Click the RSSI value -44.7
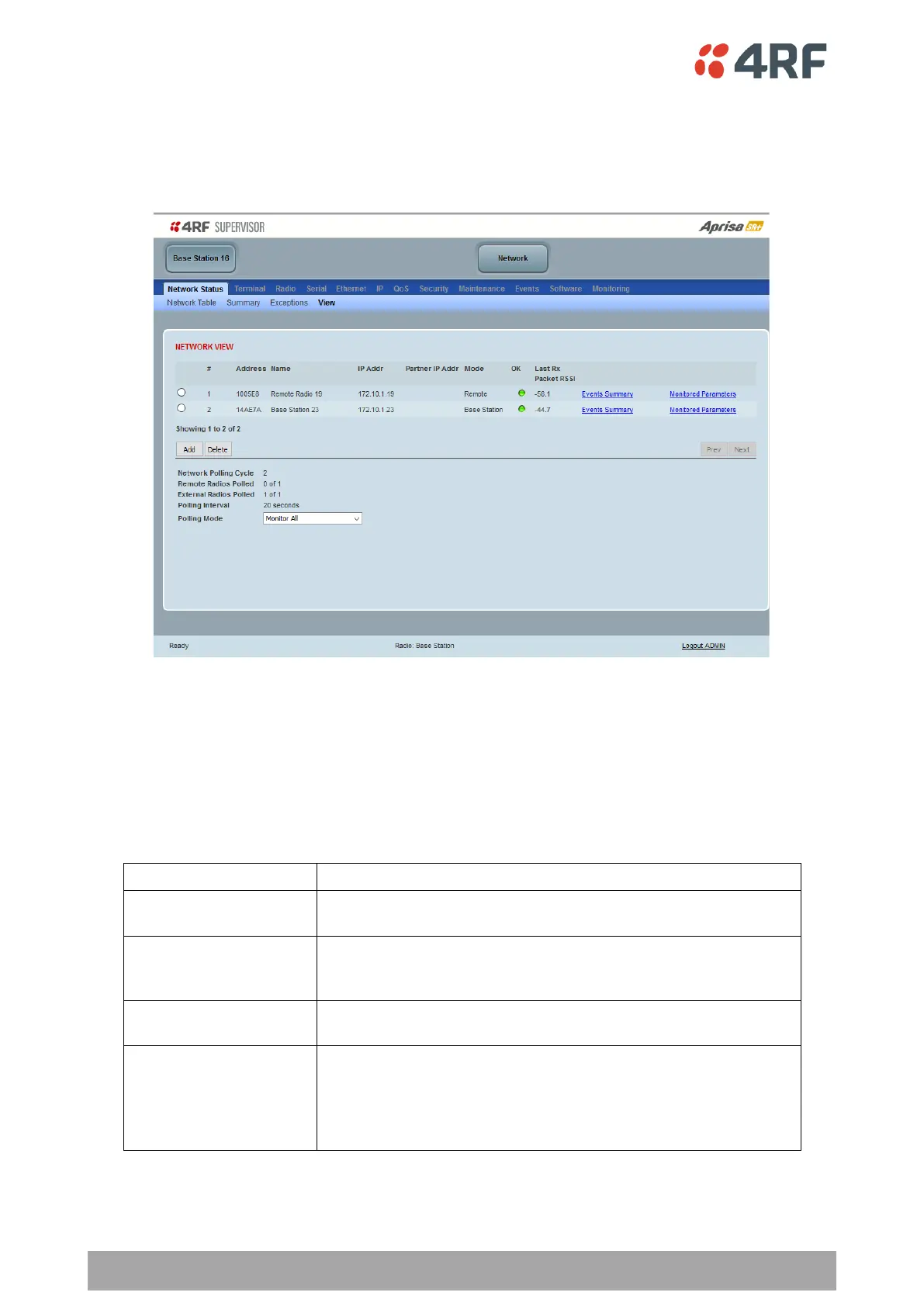The image size is (924, 1306). 542,410
